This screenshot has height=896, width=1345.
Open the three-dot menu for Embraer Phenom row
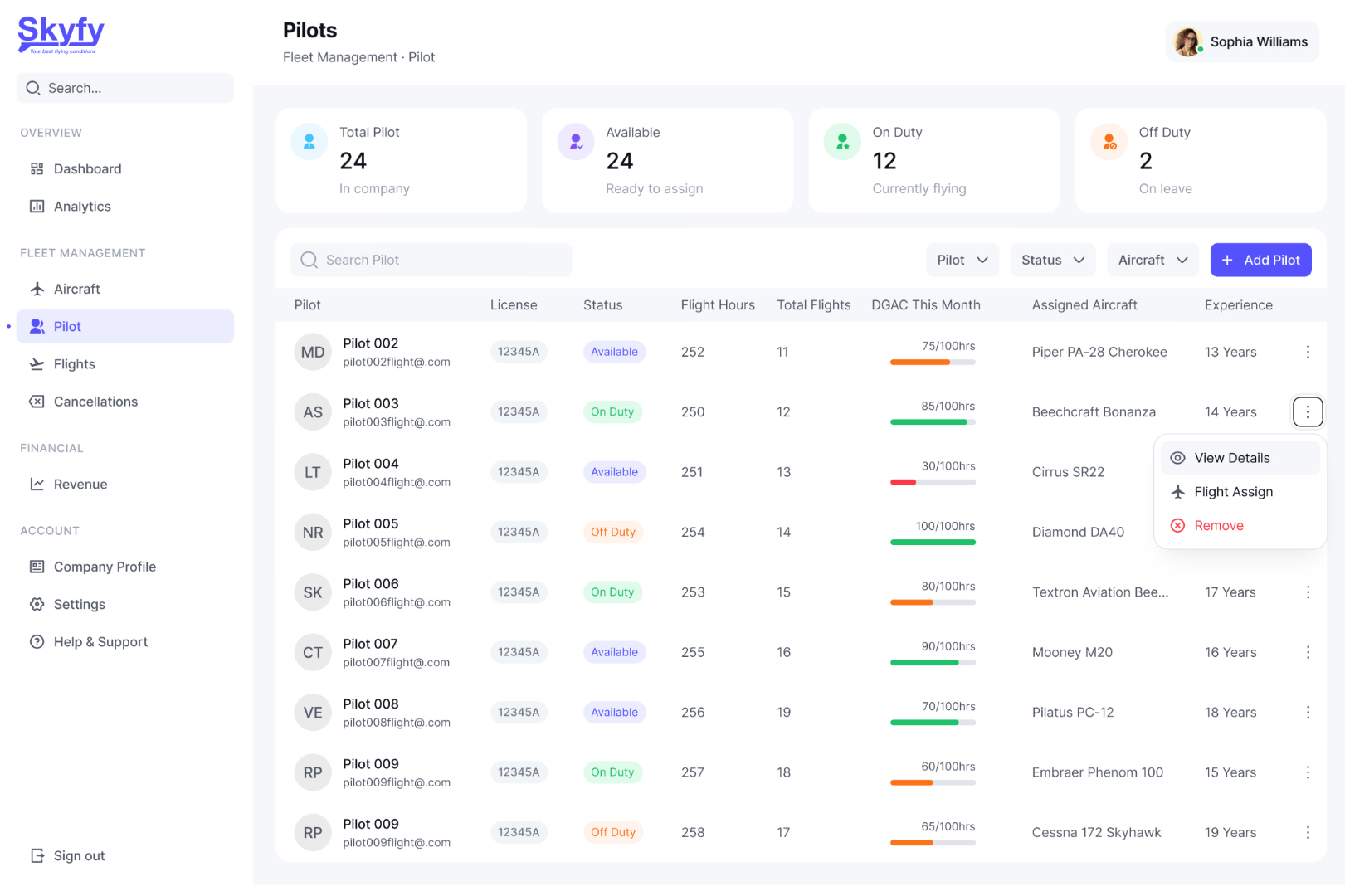tap(1308, 772)
